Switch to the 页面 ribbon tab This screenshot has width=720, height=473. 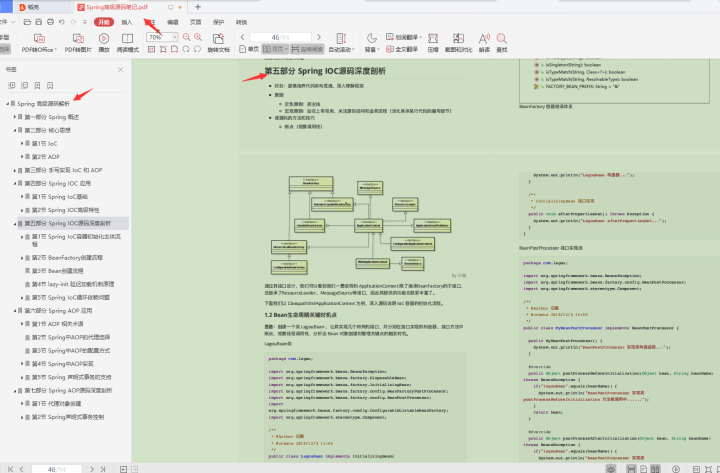pos(196,22)
